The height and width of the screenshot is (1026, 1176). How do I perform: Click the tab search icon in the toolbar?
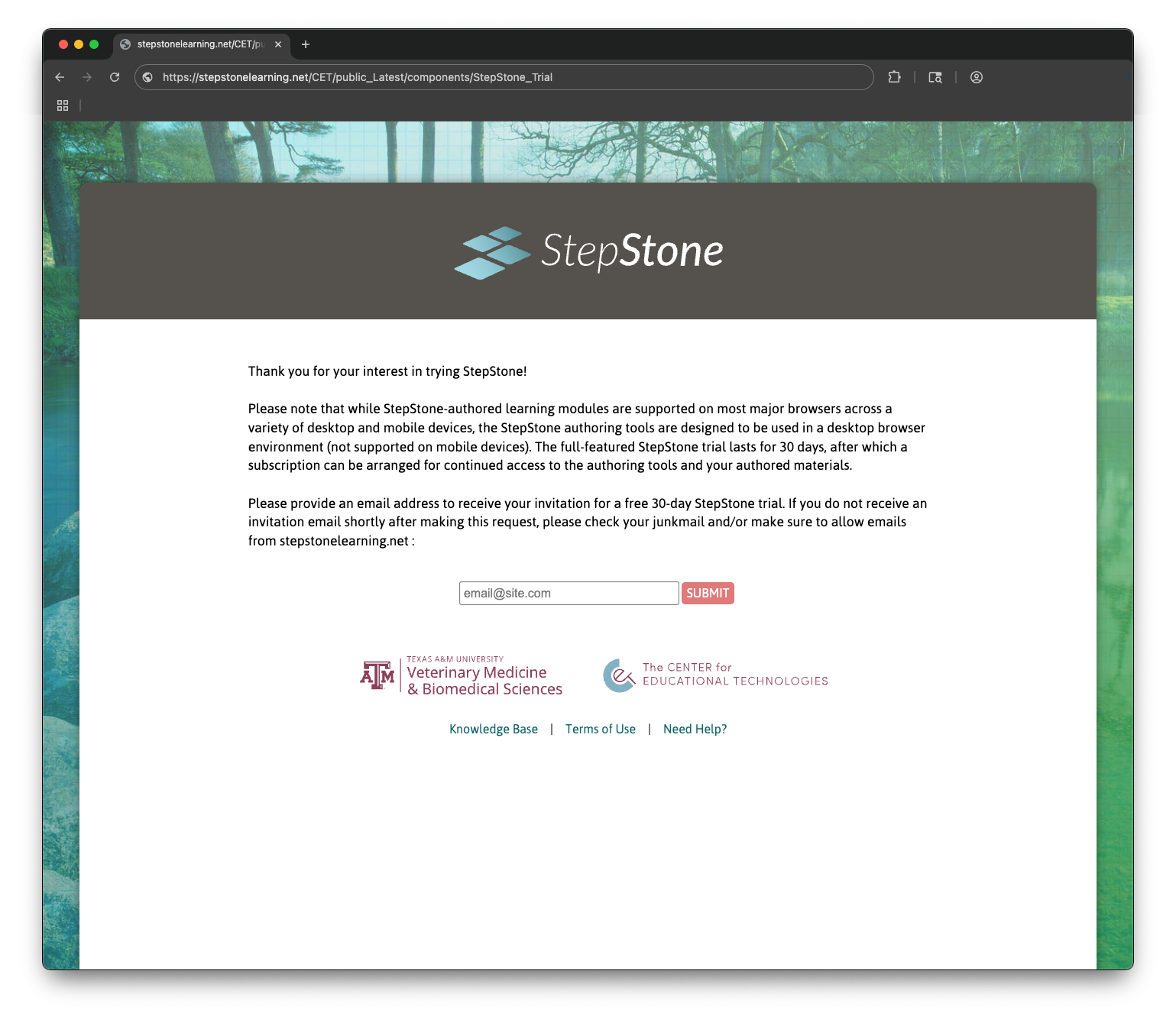coord(935,77)
